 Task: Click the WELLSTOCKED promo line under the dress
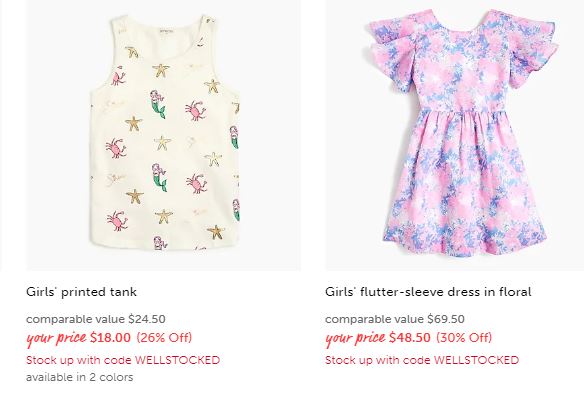coord(422,360)
